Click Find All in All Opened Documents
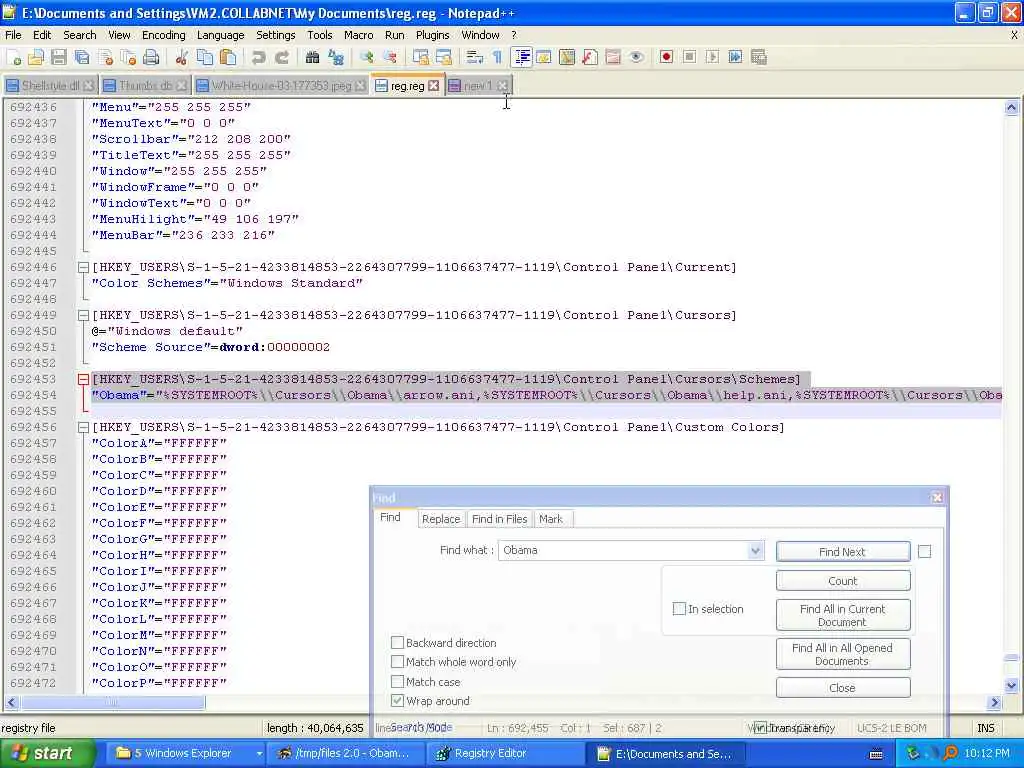 click(x=842, y=654)
